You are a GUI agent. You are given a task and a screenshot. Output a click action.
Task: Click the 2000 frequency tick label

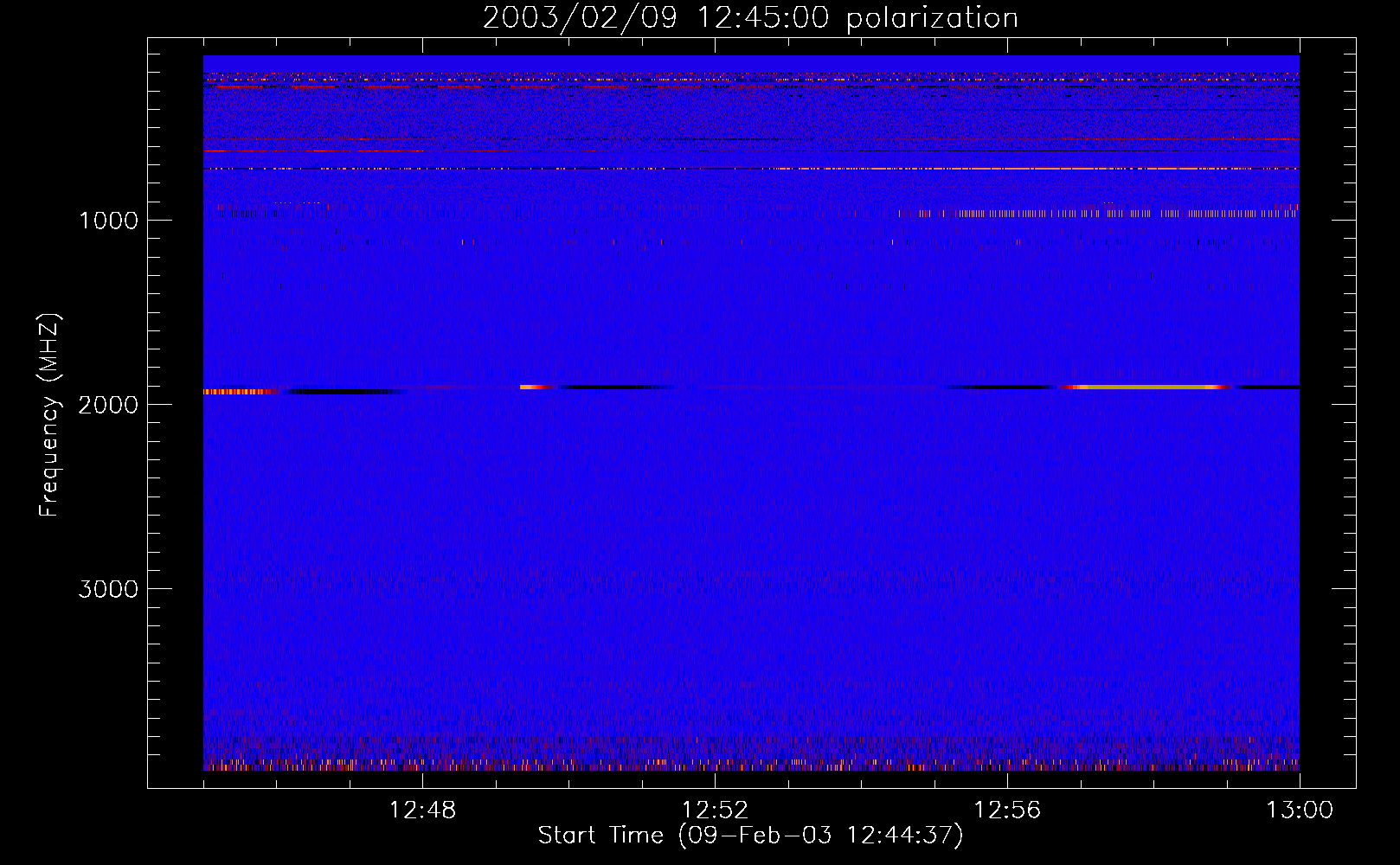tap(108, 405)
